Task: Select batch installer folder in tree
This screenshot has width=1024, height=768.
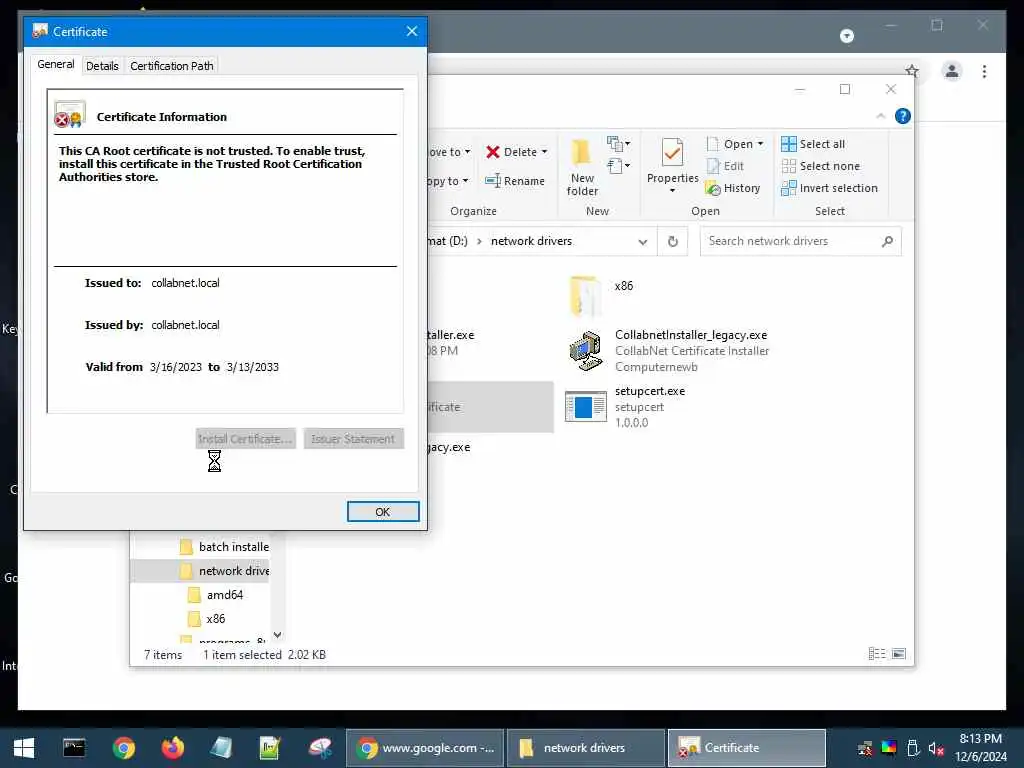Action: (224, 547)
